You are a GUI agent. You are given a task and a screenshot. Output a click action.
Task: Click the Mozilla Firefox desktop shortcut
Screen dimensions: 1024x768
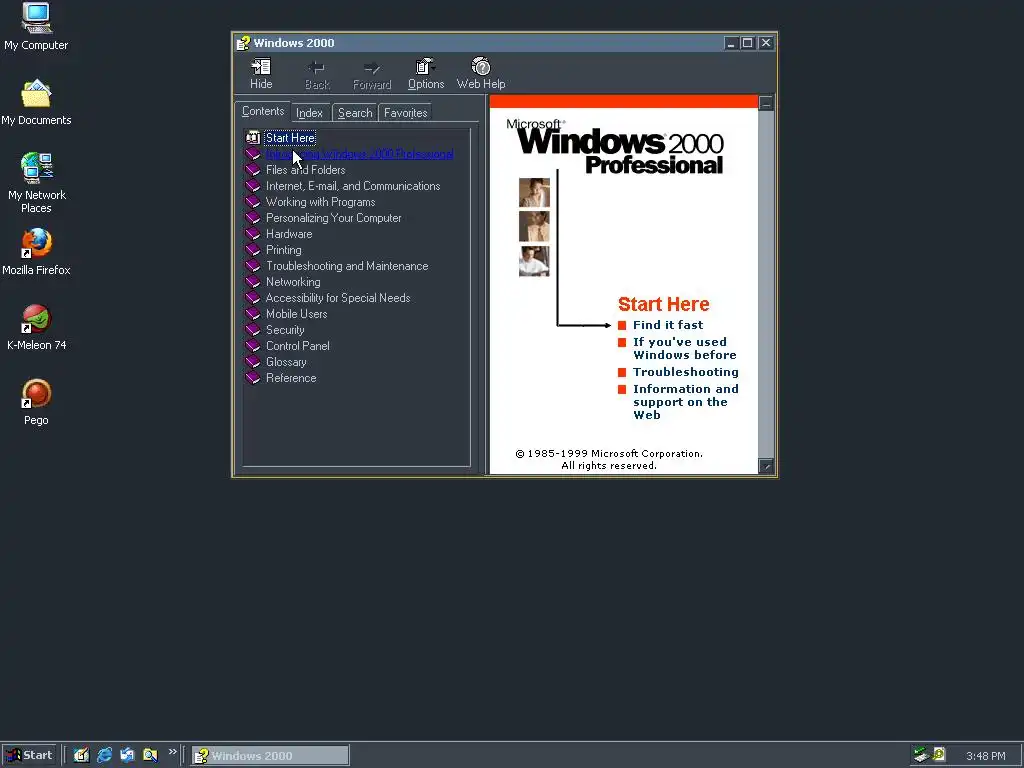click(36, 252)
